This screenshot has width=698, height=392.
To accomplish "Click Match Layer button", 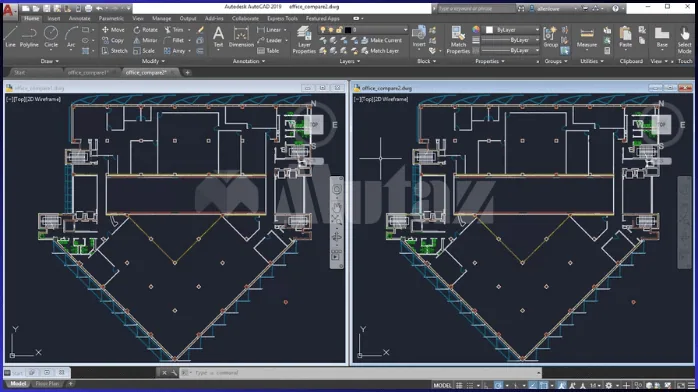I will click(380, 51).
